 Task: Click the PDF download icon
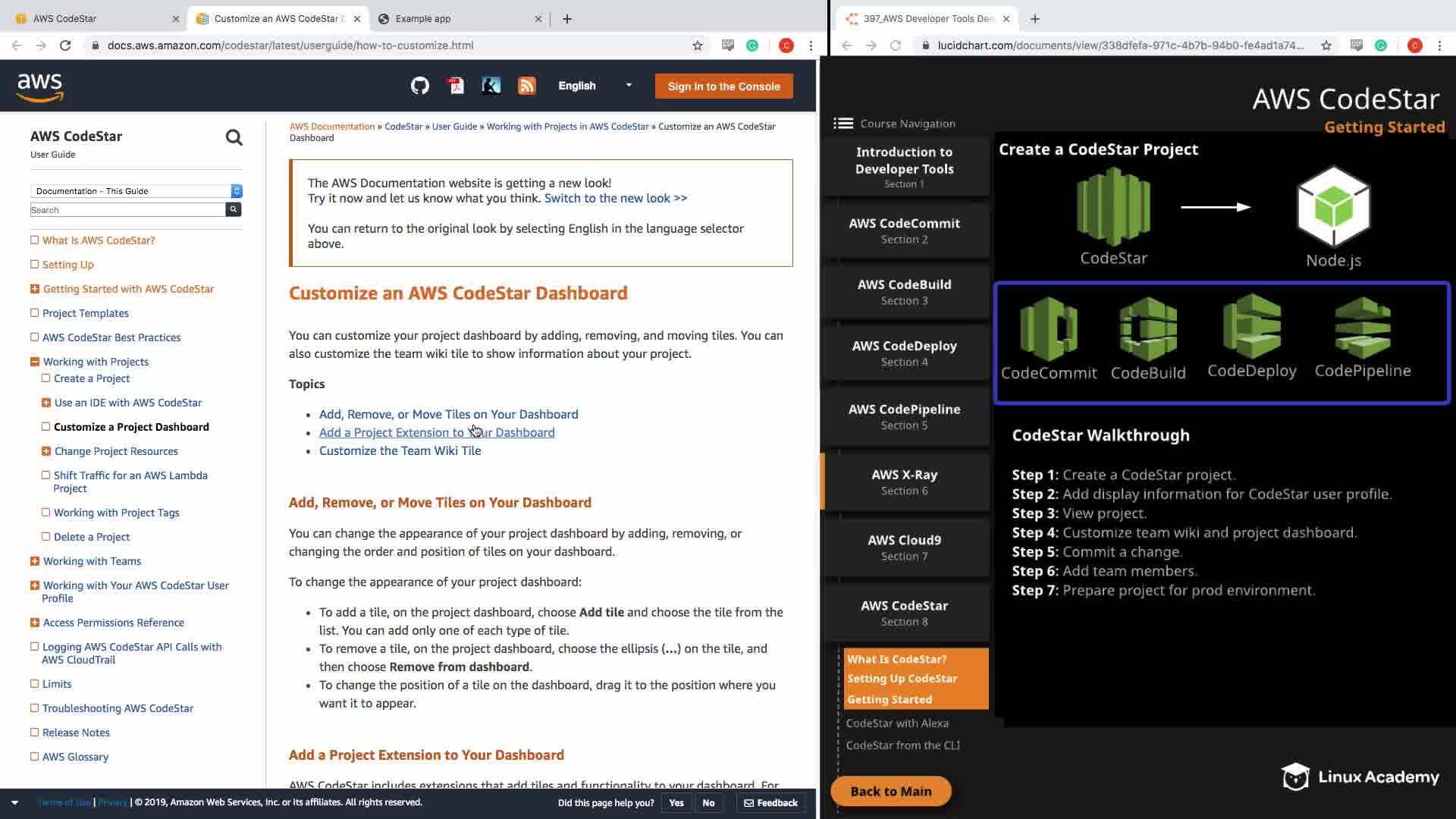pyautogui.click(x=456, y=86)
